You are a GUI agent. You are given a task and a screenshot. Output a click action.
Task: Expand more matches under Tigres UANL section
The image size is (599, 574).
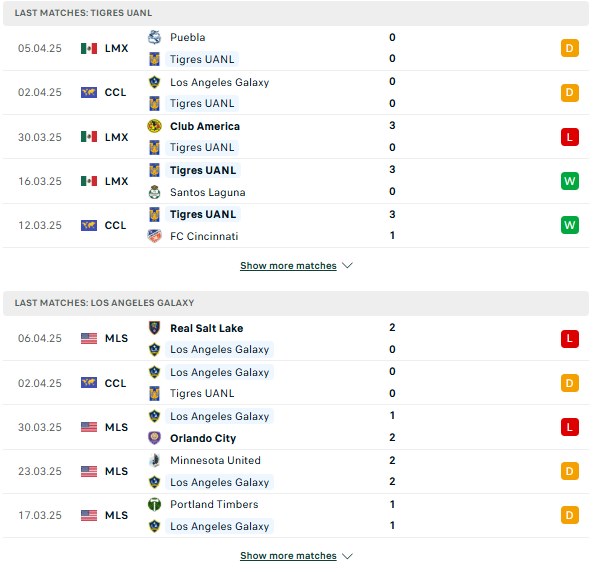tap(288, 266)
